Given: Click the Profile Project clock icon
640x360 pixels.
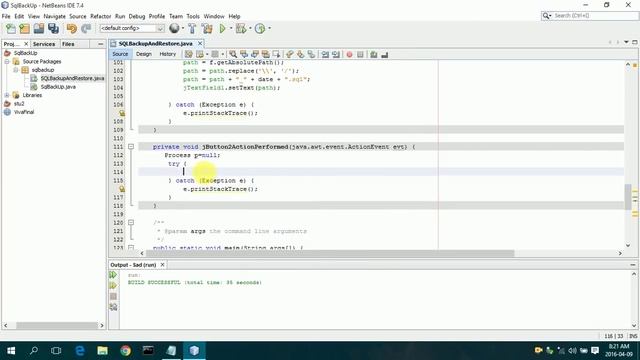Looking at the screenshot, I should pyautogui.click(x=260, y=28).
